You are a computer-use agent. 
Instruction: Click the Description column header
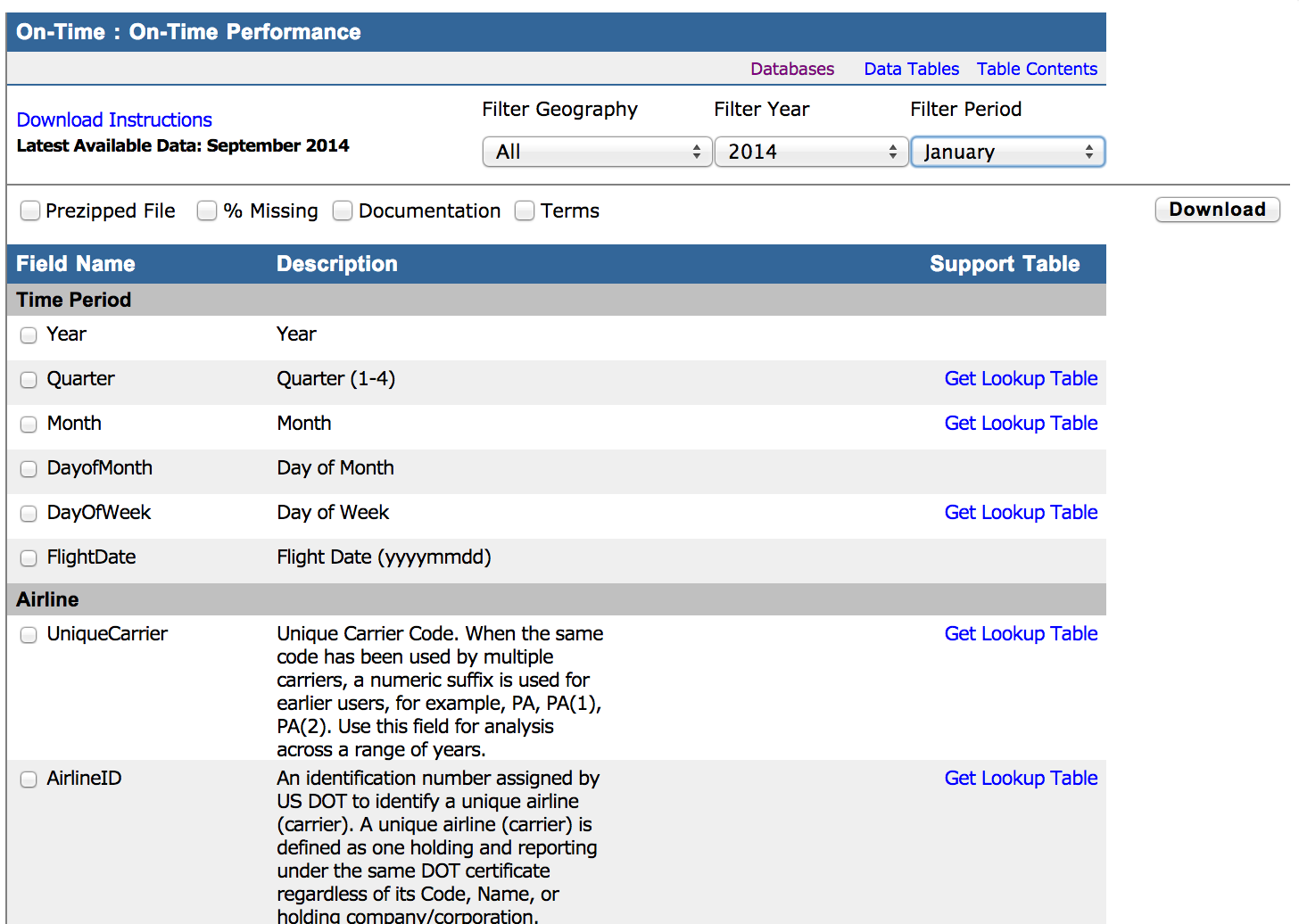(337, 264)
